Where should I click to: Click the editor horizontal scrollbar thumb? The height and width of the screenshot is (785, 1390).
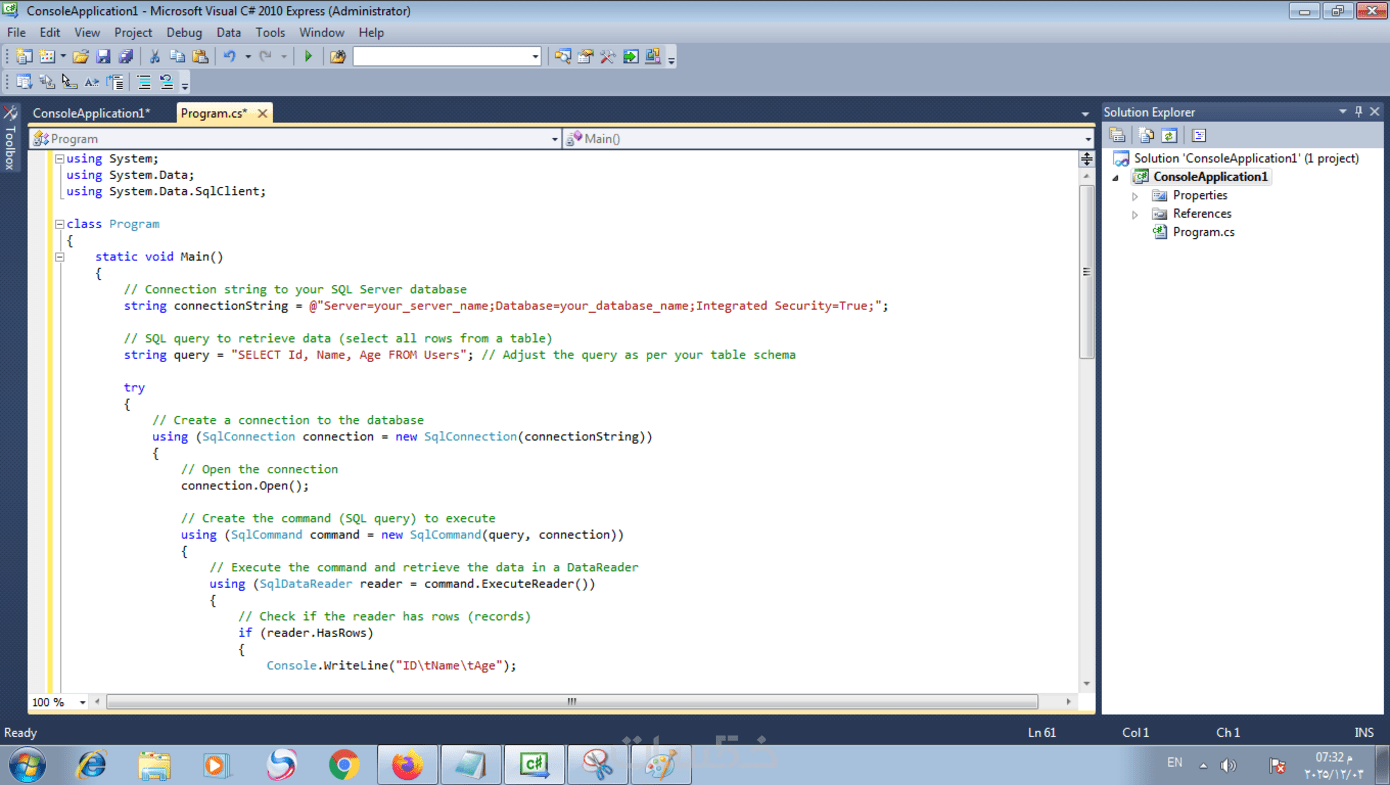(572, 702)
